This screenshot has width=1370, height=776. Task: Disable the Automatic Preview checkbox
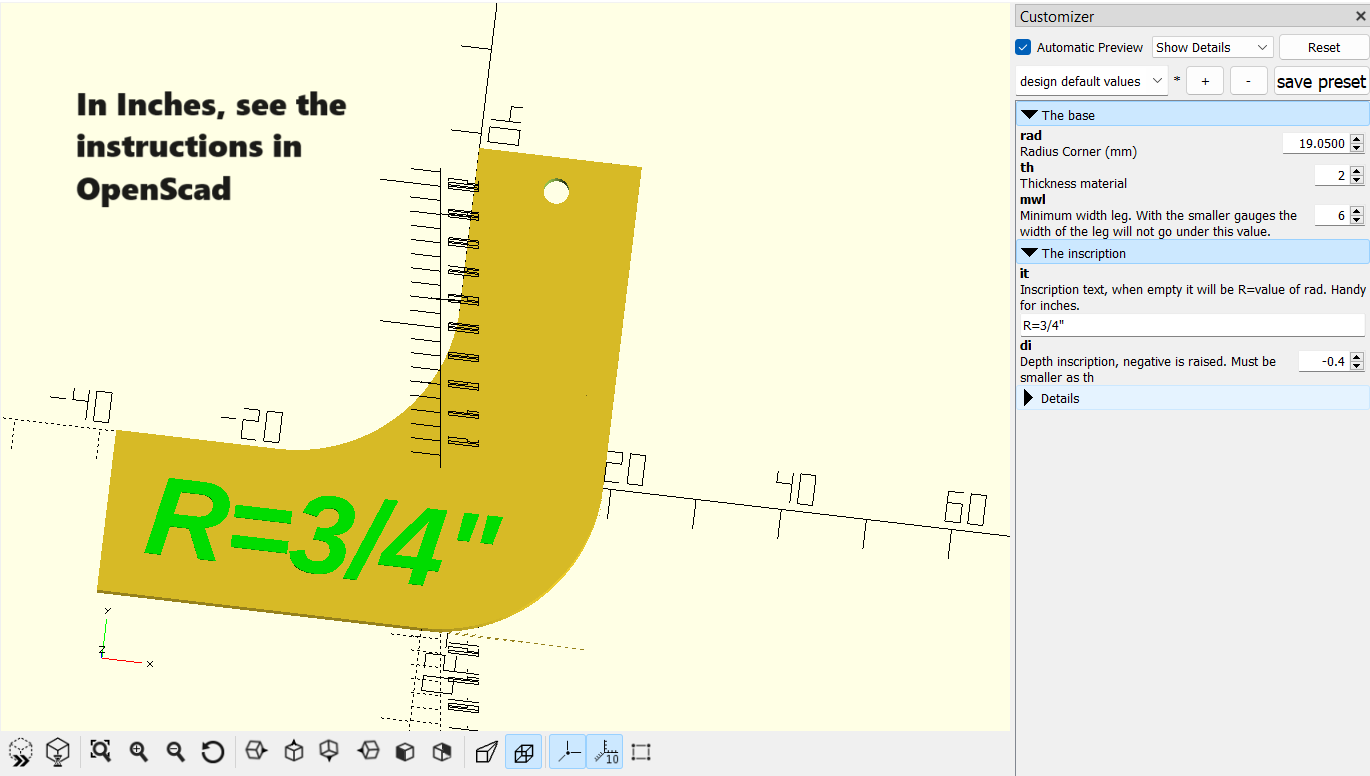1022,47
